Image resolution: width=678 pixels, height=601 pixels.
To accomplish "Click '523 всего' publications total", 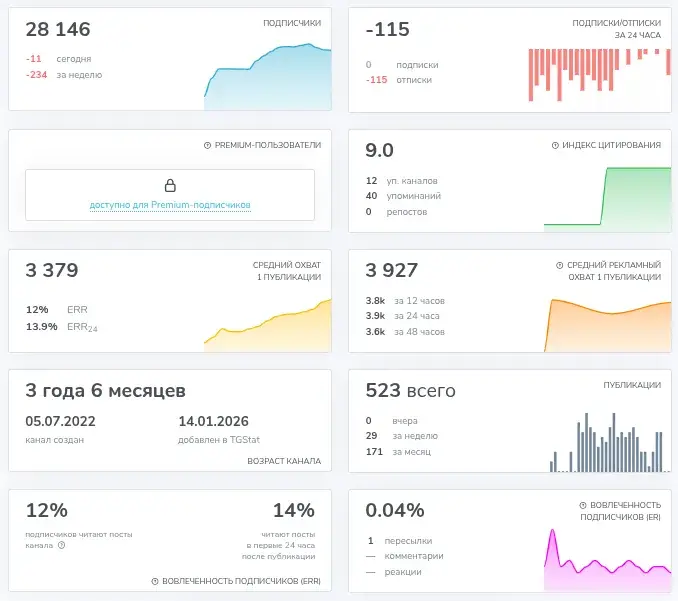I will click(410, 390).
